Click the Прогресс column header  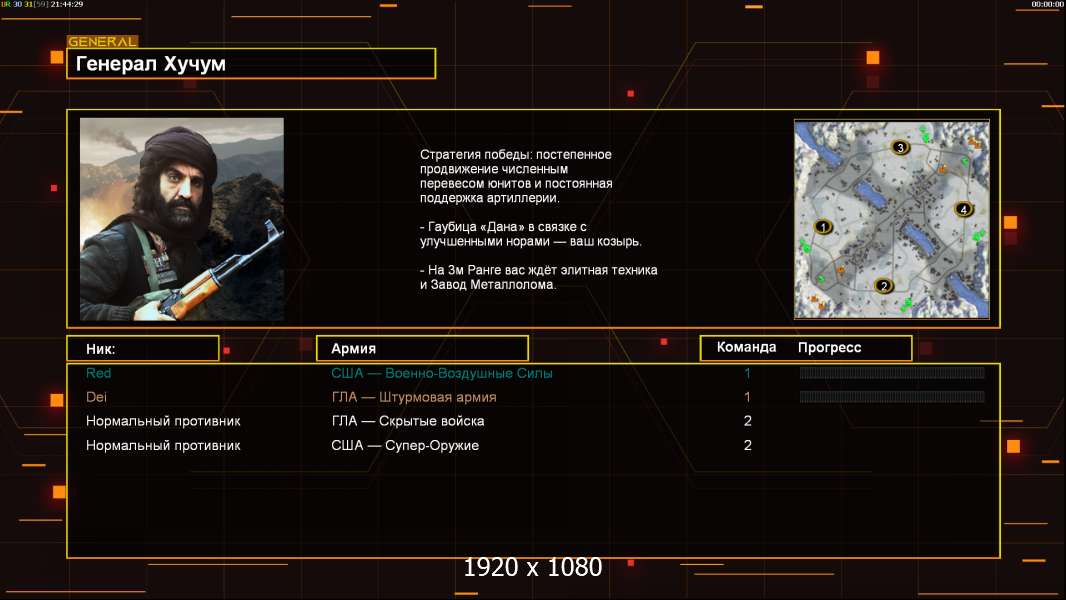pos(829,347)
